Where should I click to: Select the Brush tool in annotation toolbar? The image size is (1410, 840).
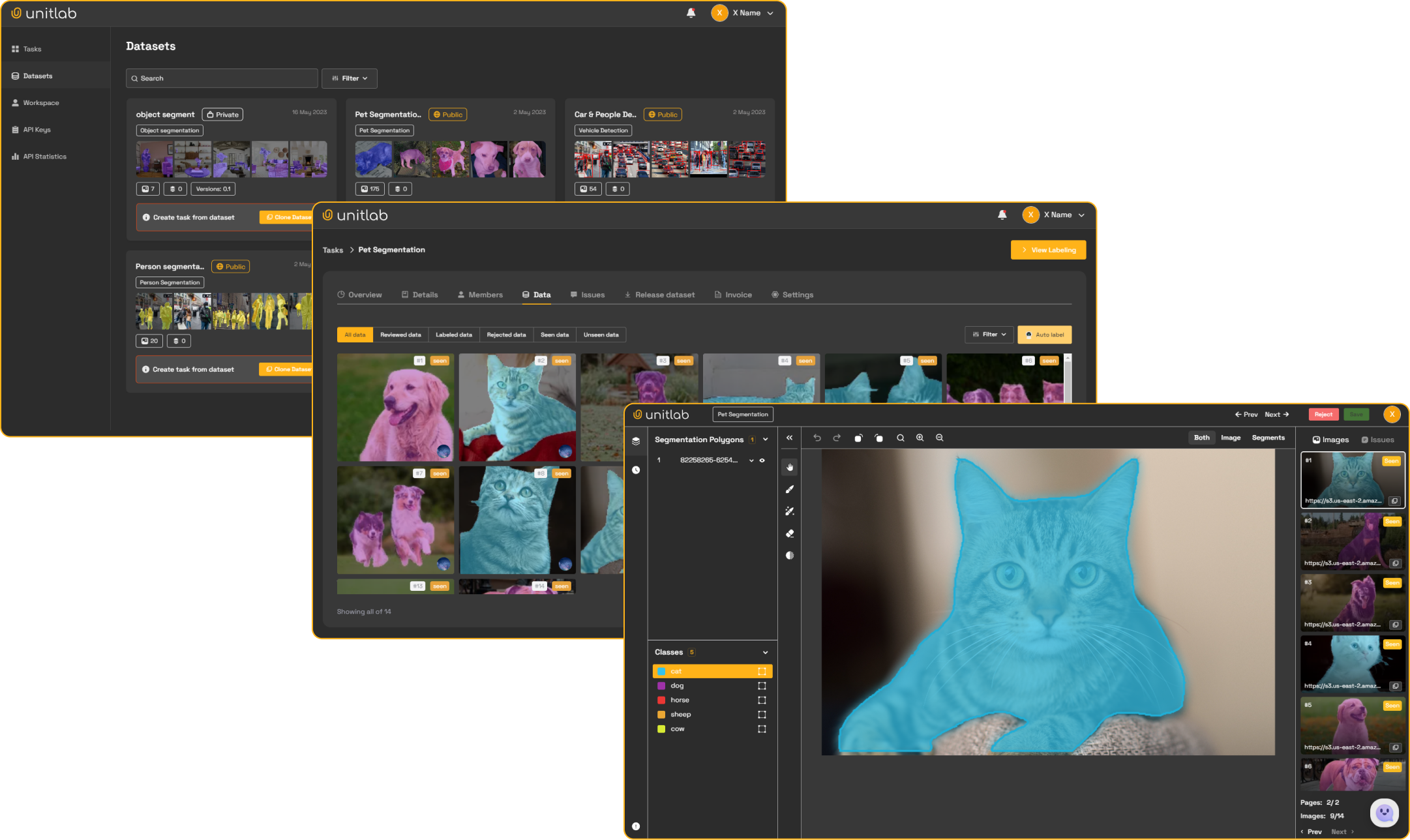790,489
